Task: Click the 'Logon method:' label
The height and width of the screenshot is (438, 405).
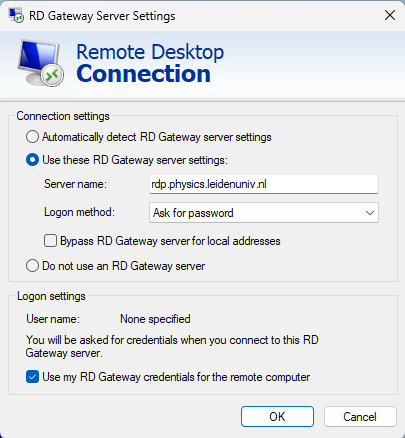Action: (79, 212)
